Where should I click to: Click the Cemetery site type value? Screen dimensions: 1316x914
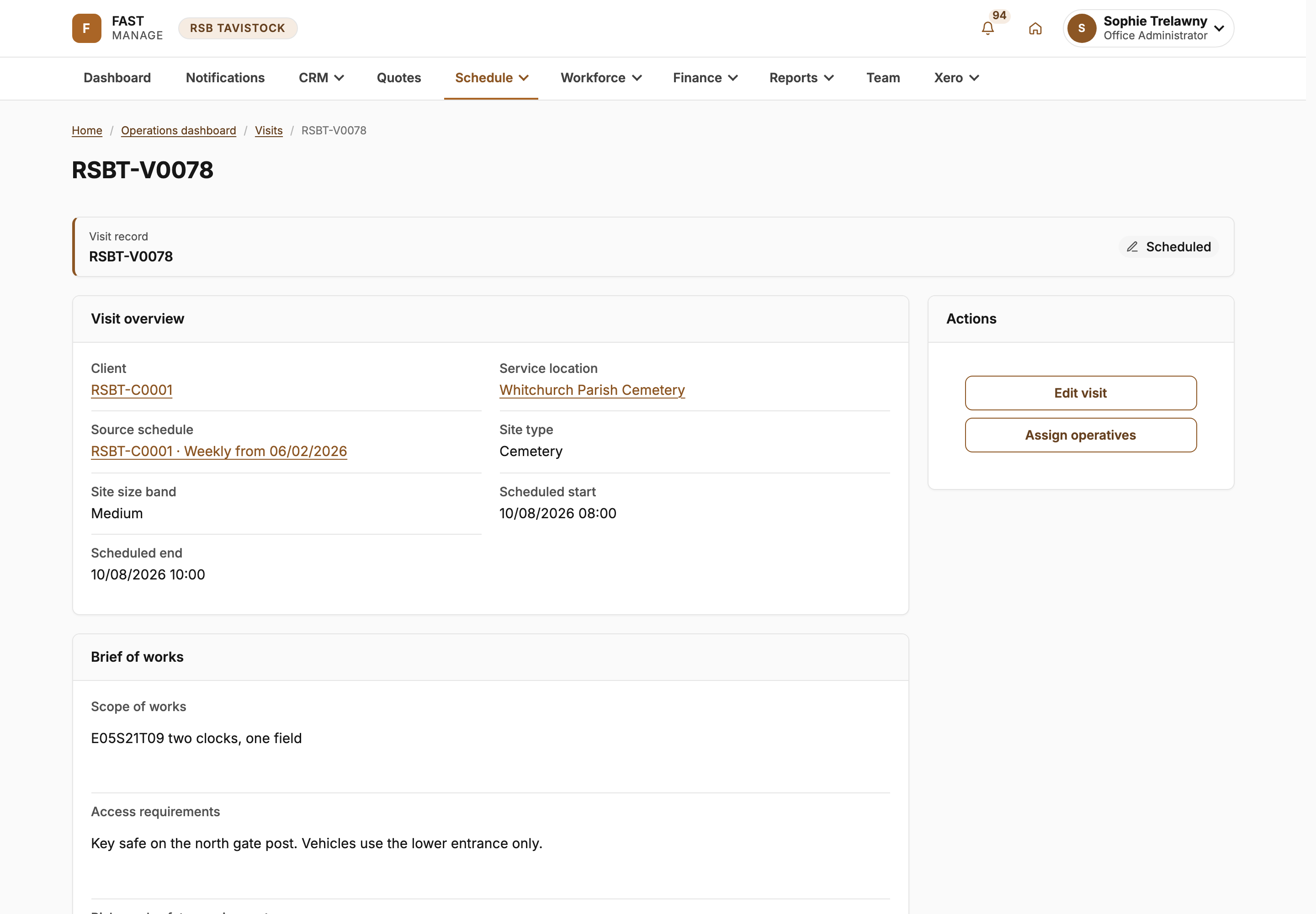[531, 451]
